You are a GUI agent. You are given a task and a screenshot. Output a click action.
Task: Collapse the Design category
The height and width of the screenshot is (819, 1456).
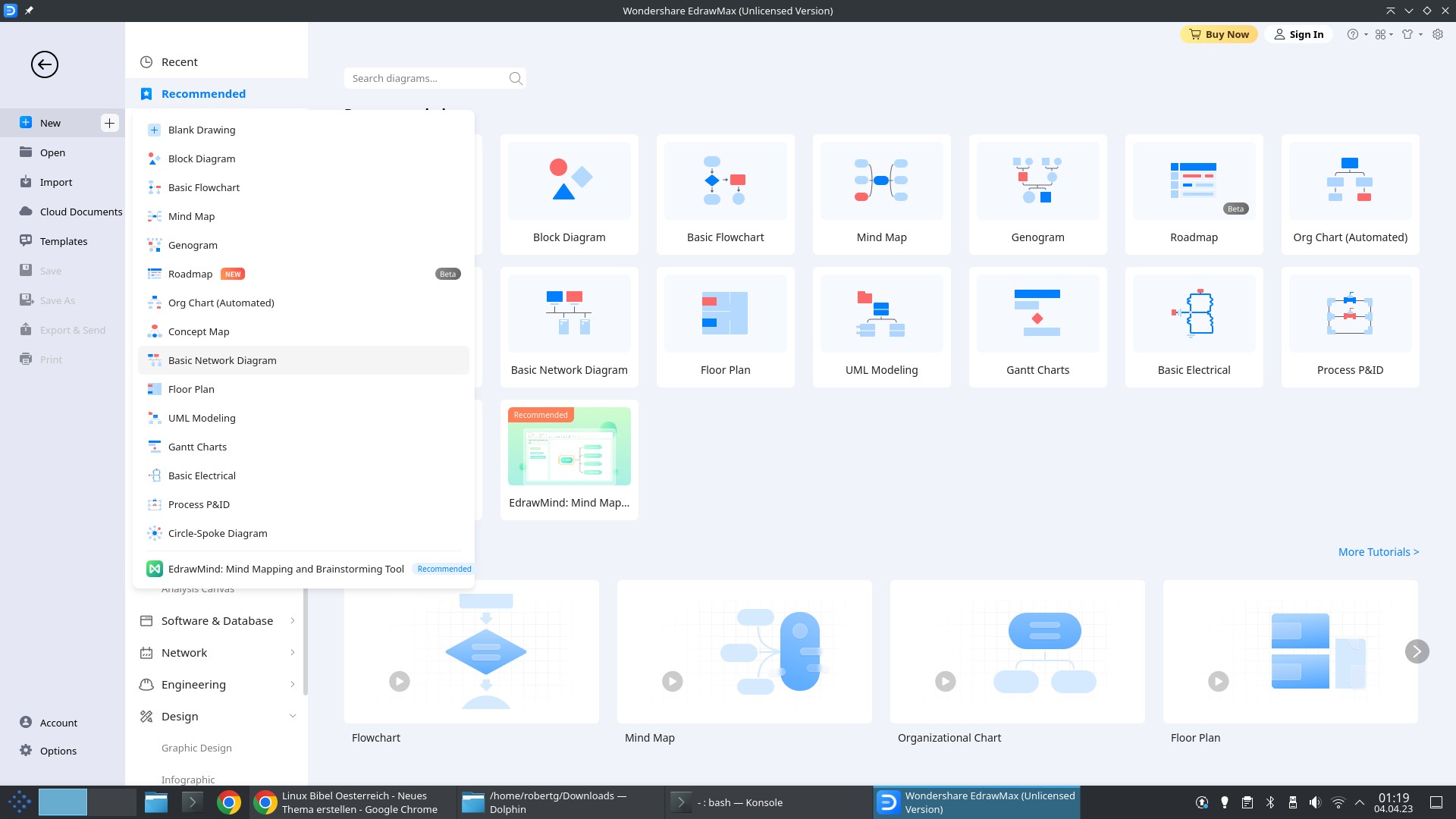pos(293,716)
